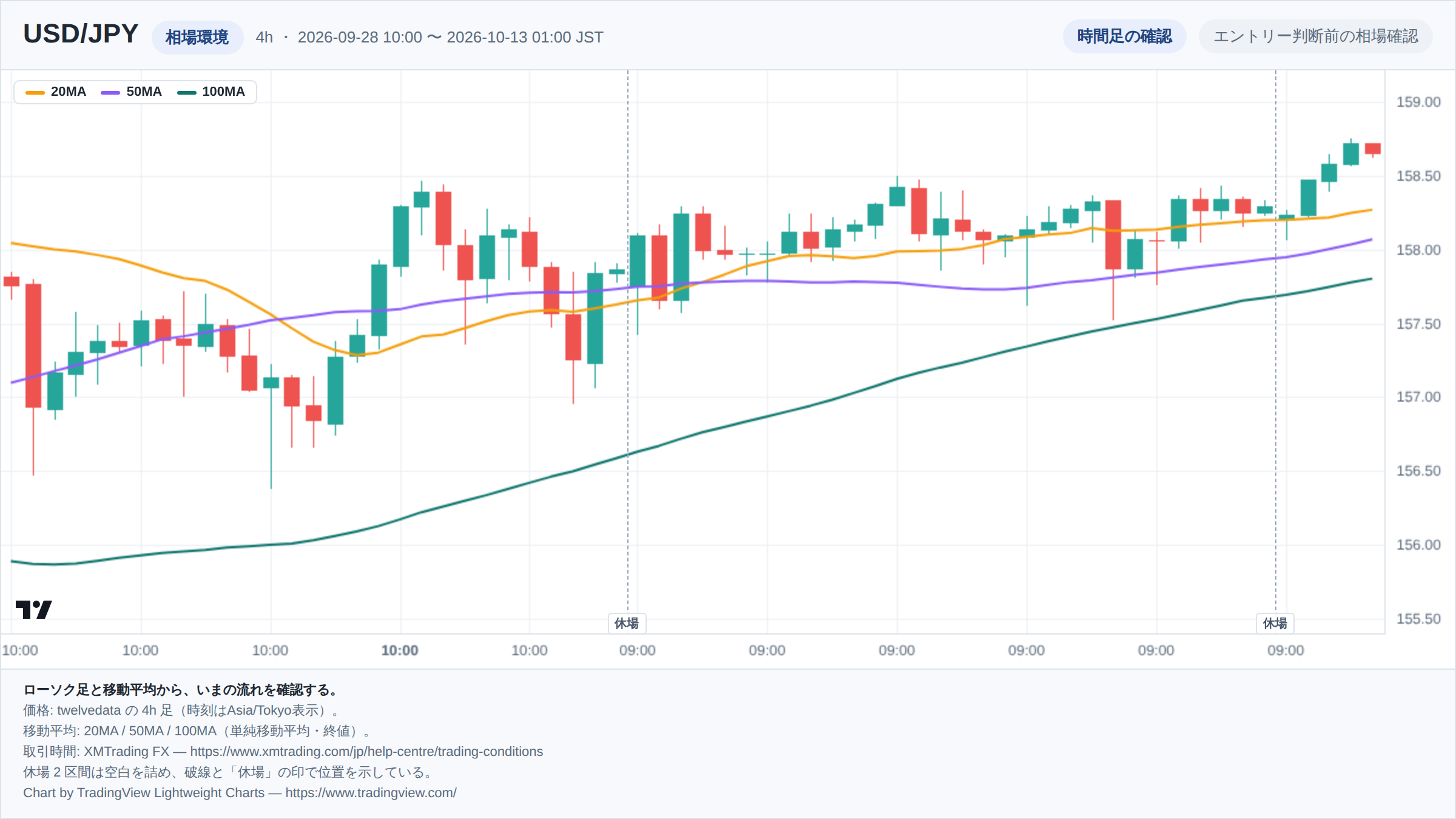Select the 時間足の確認 pill
The height and width of the screenshot is (819, 1456).
coord(1124,36)
